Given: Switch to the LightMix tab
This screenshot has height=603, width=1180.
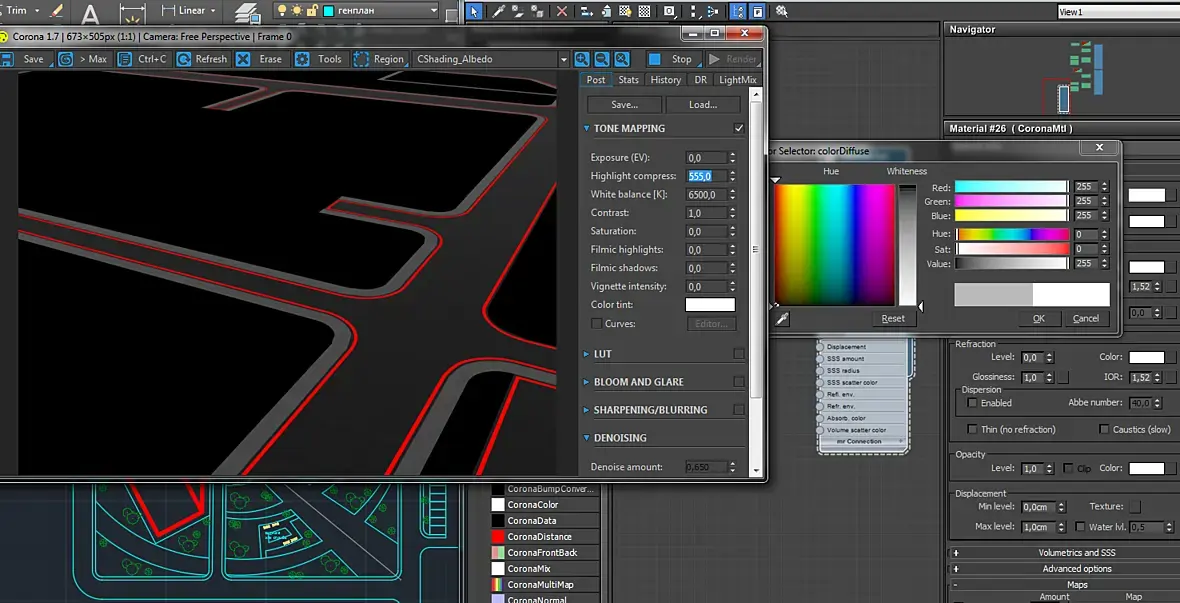Looking at the screenshot, I should 737,80.
